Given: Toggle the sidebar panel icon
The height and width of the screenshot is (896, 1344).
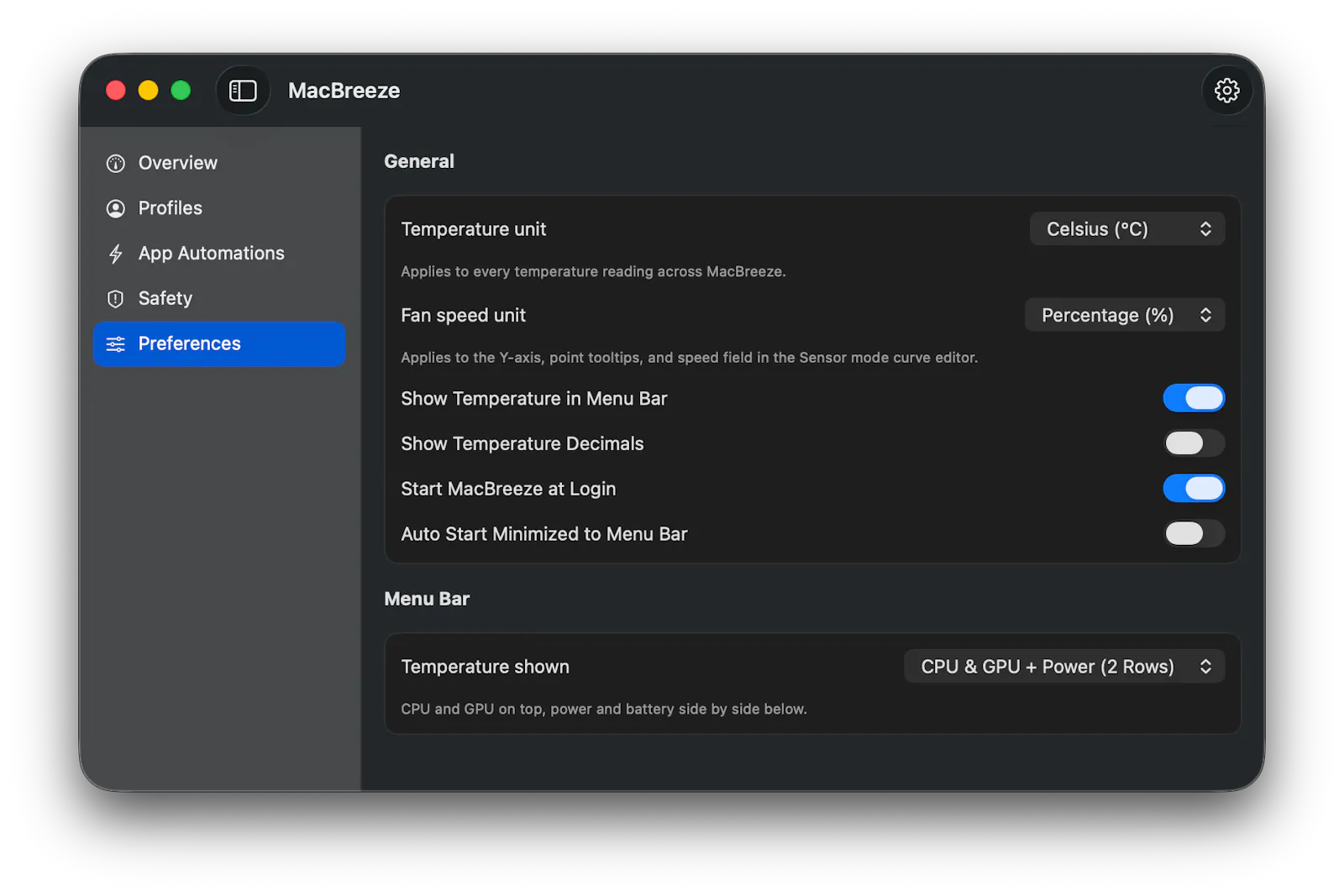Looking at the screenshot, I should coord(243,91).
